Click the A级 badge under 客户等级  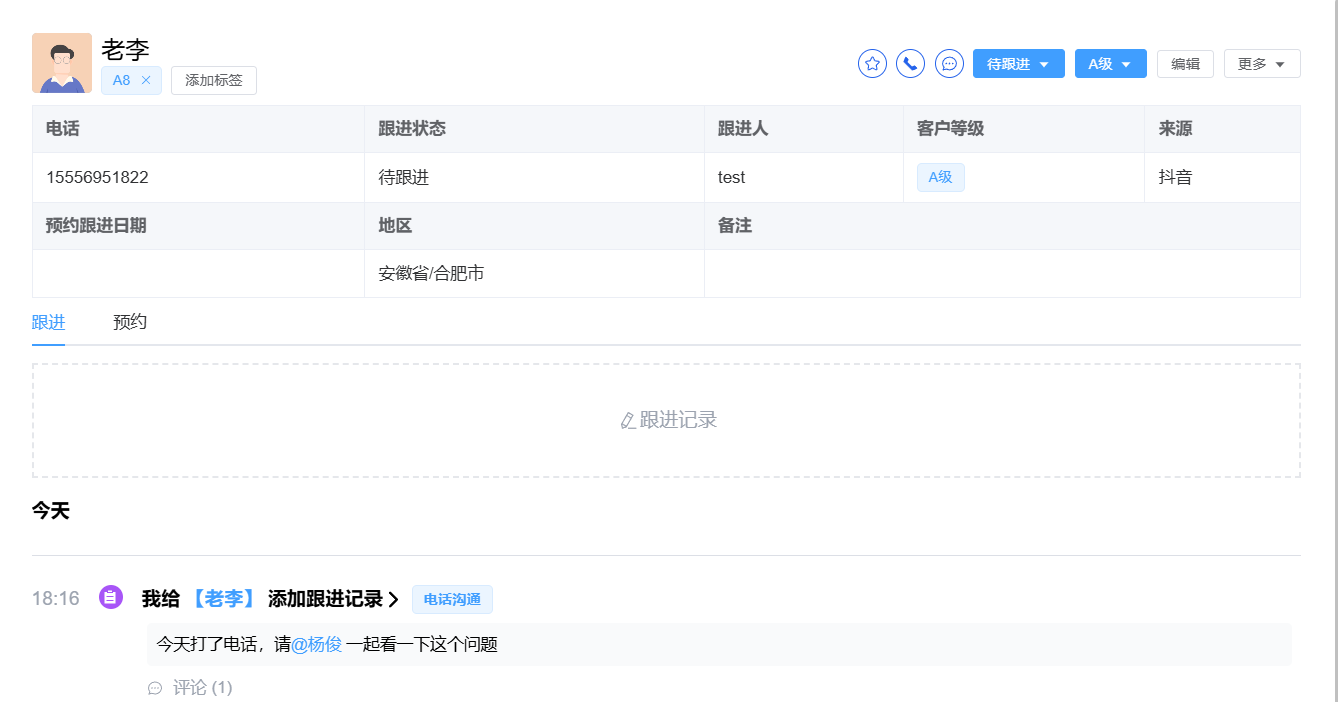point(939,177)
